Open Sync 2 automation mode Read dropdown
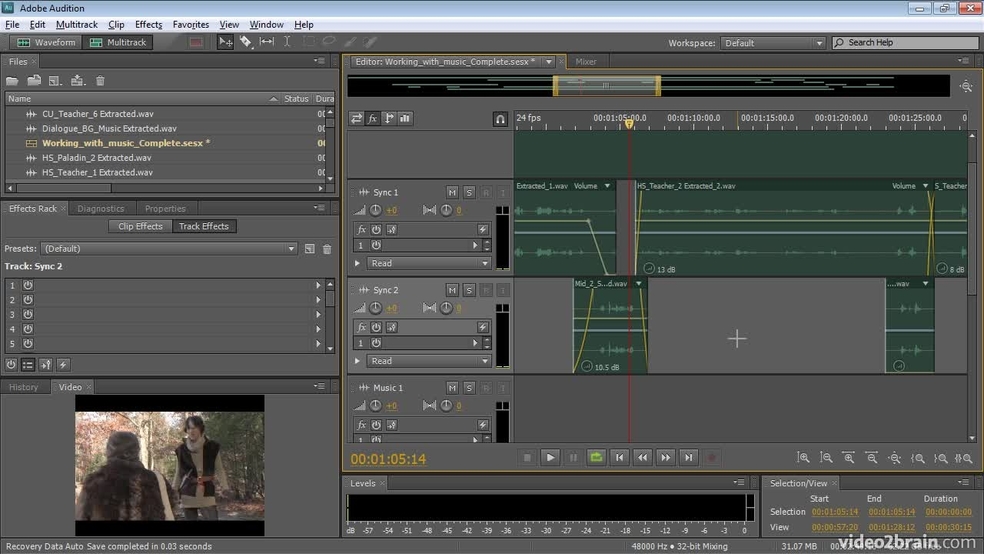Viewport: 984px width, 554px height. tap(429, 361)
